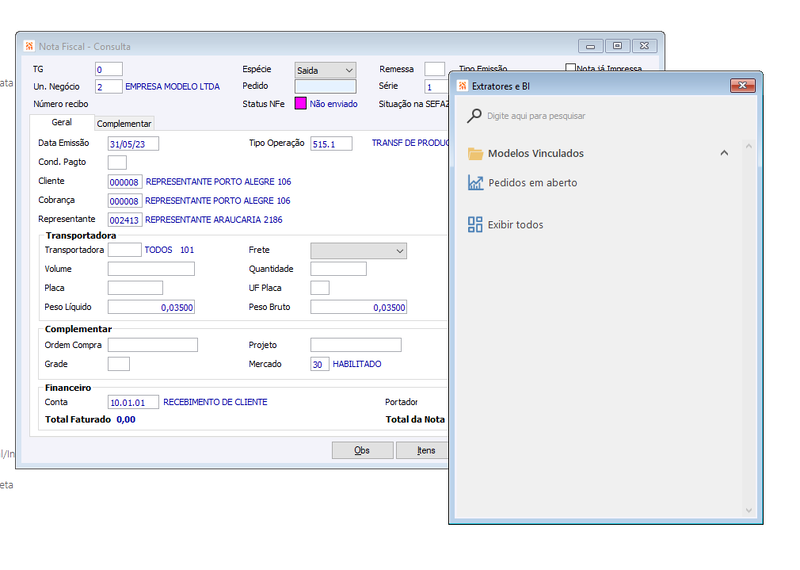Maximize the Nota Fiscal window
The image size is (800, 570).
[617, 46]
